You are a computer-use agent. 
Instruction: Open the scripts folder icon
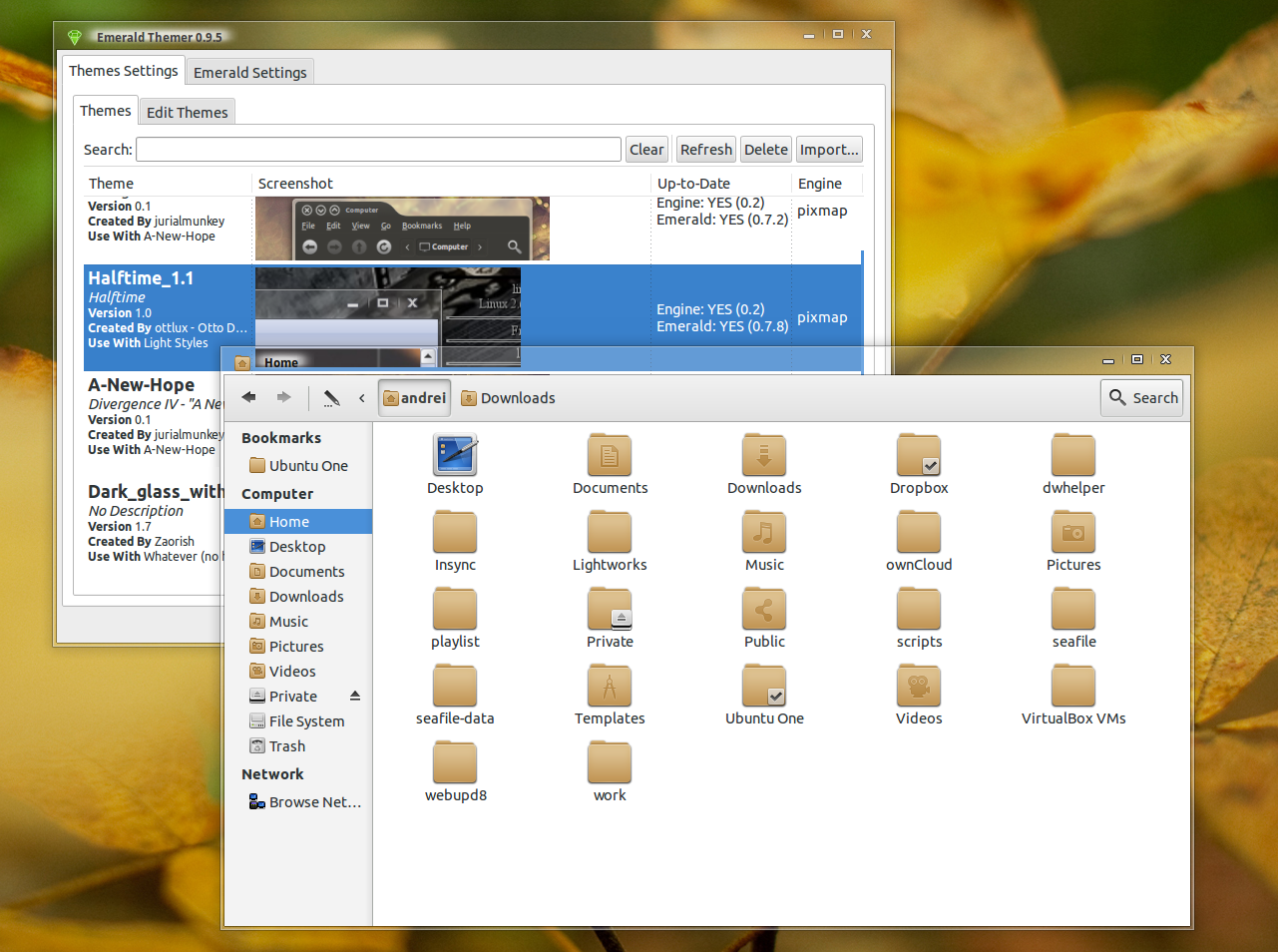919,609
